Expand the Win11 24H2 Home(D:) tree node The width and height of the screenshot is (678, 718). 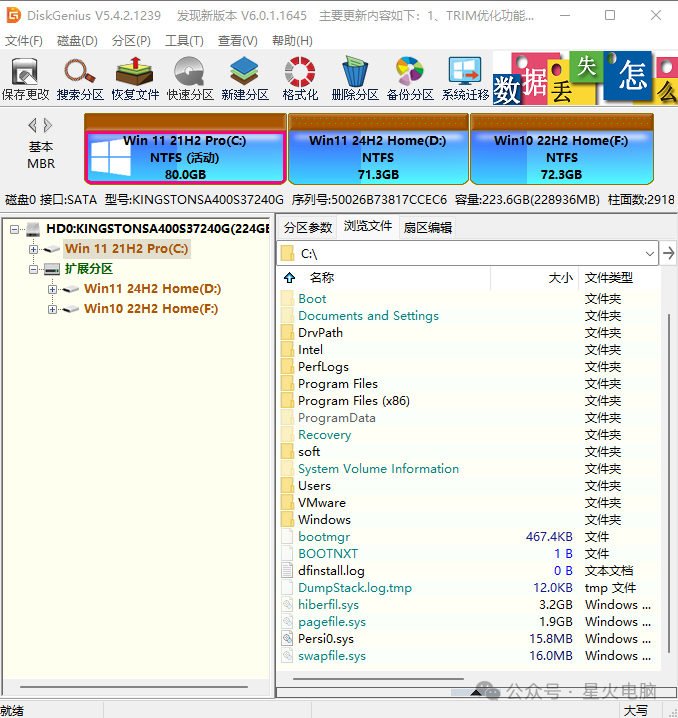tap(53, 289)
